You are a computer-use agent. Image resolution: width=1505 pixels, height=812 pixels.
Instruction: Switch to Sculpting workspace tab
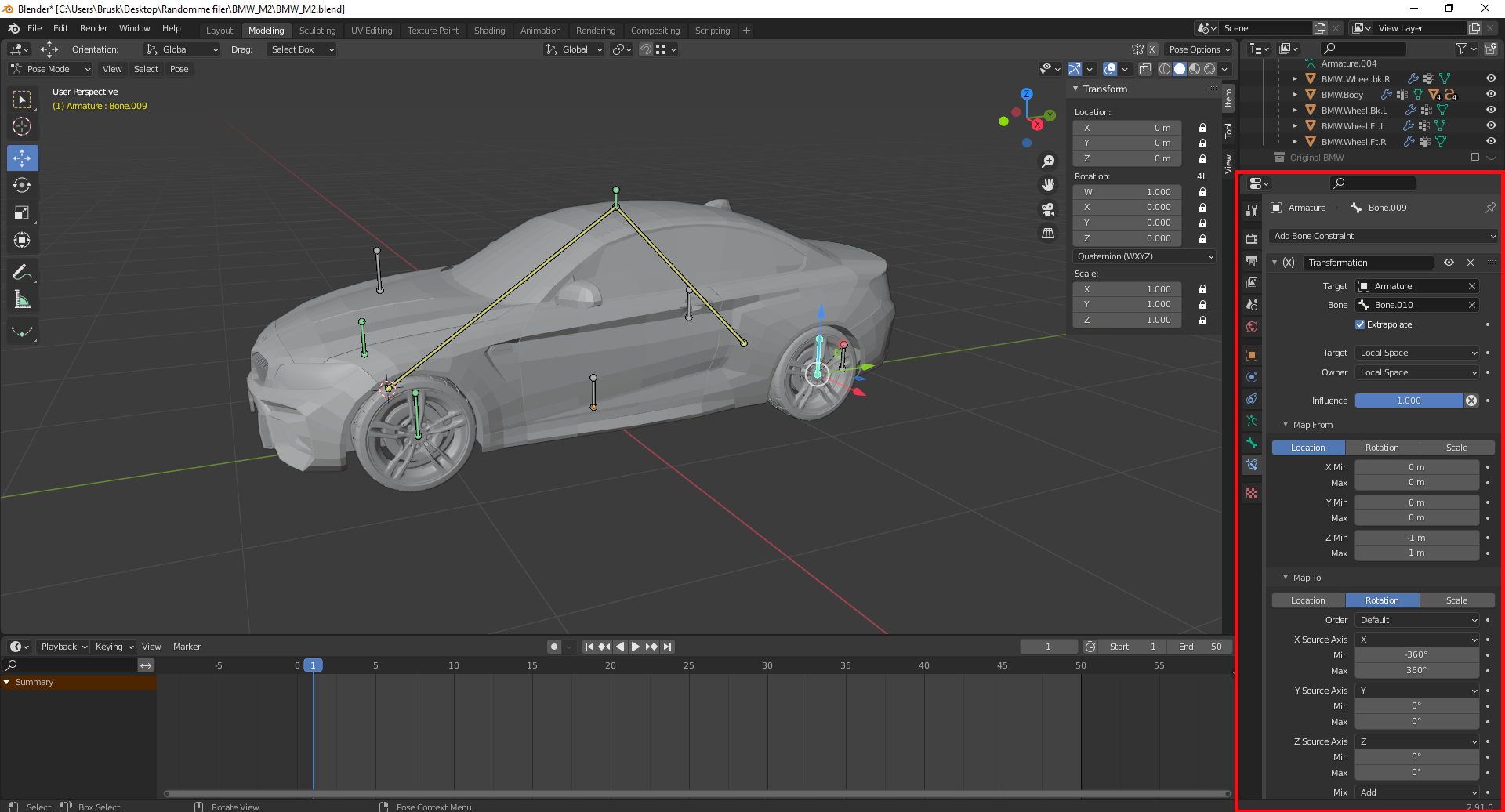point(317,31)
